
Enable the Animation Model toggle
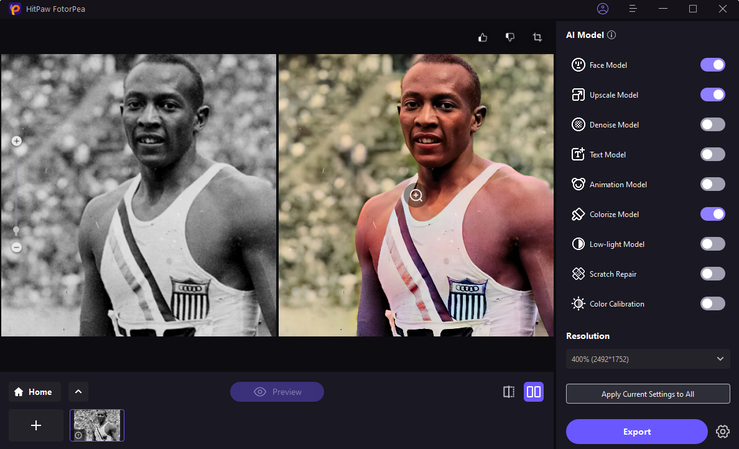(x=713, y=184)
